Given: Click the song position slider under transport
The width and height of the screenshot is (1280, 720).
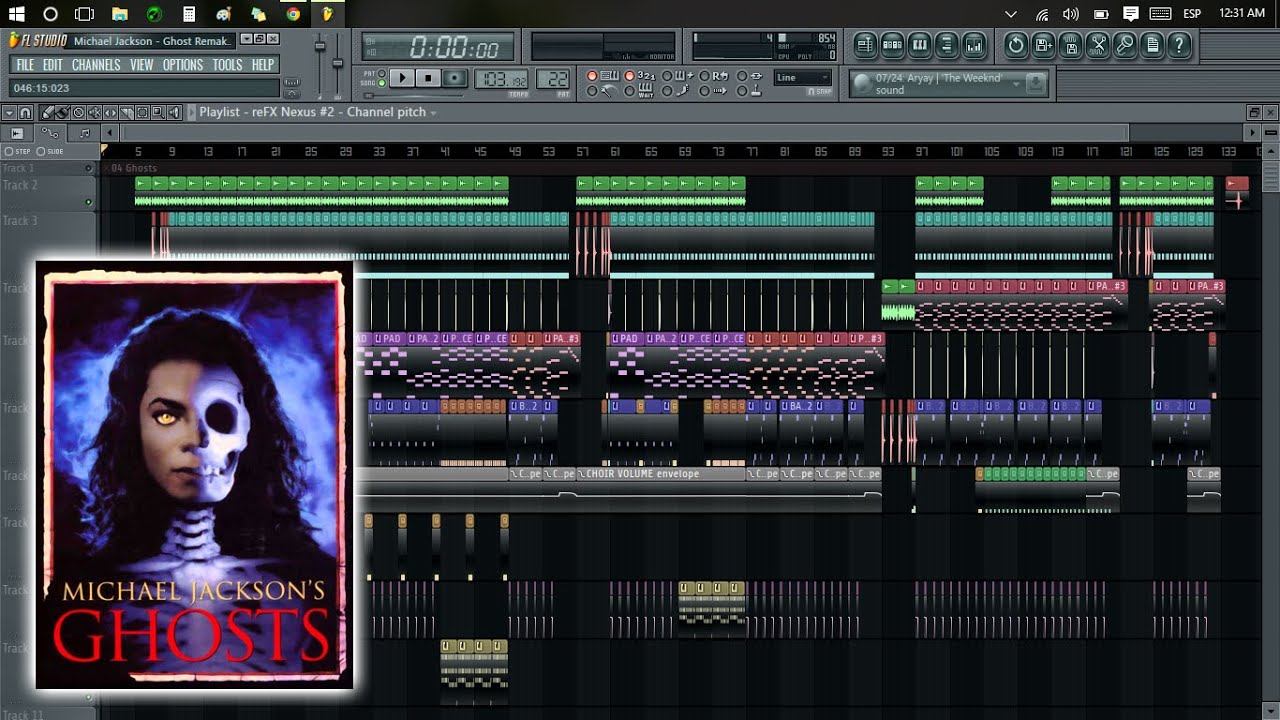Looking at the screenshot, I should pos(415,96).
